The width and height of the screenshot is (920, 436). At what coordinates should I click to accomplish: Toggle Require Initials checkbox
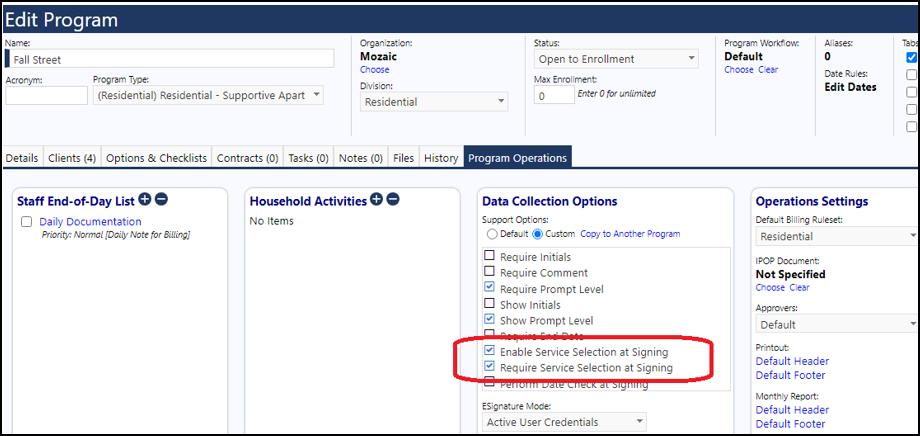(489, 255)
